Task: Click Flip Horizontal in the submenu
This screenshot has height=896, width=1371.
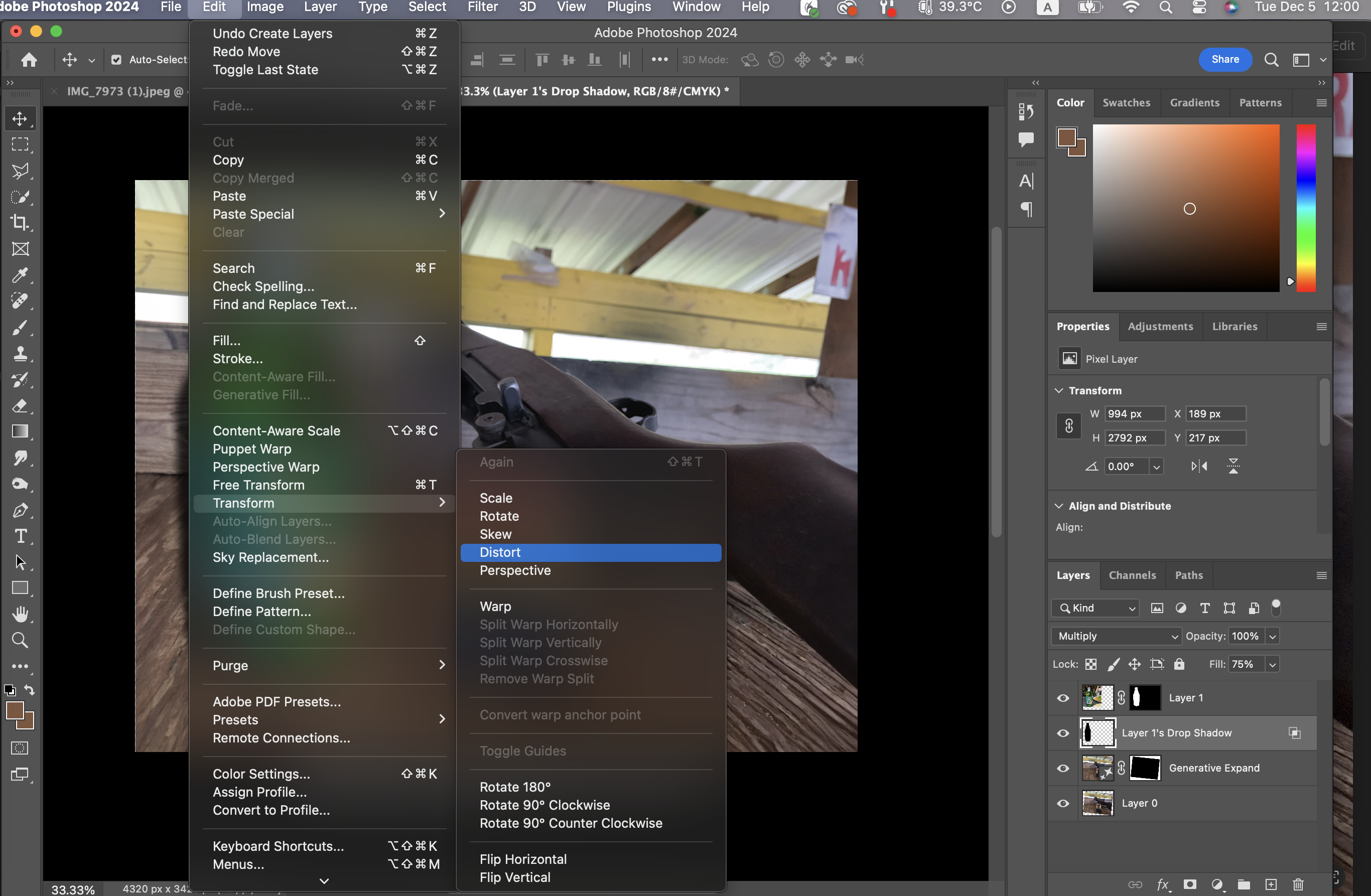Action: click(522, 859)
